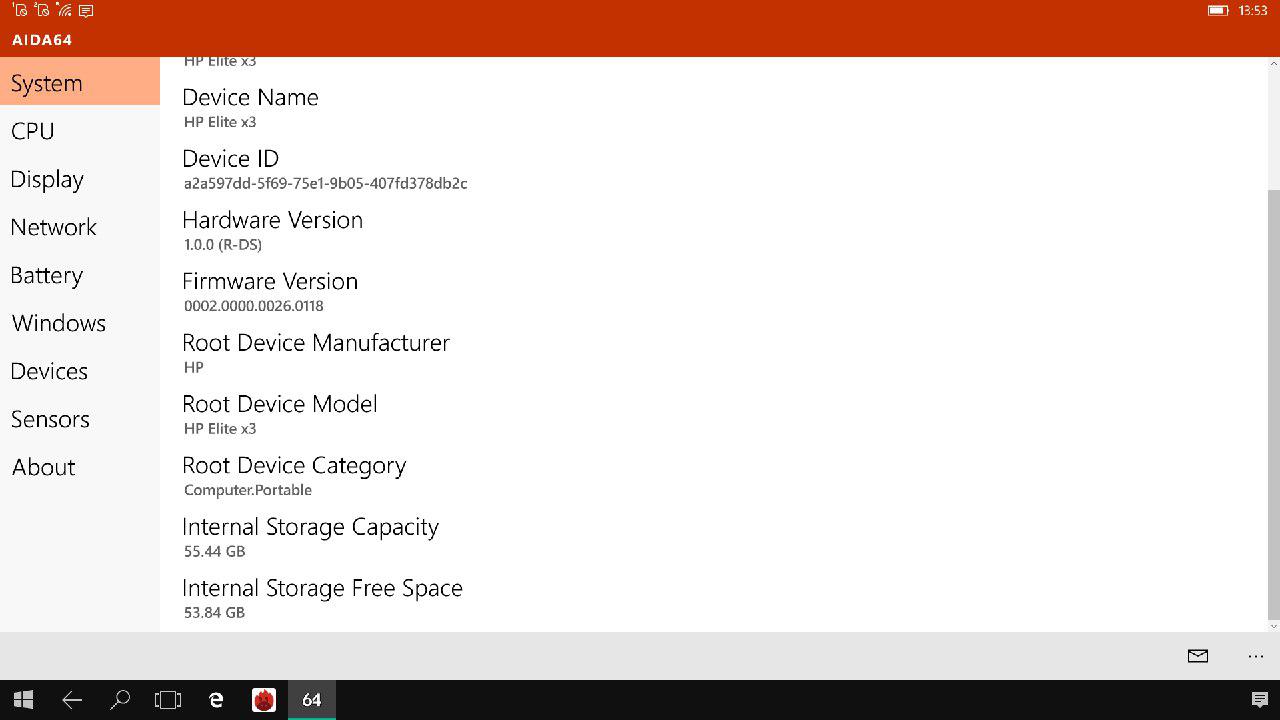This screenshot has height=720, width=1280.
Task: Click the mail report icon
Action: (1198, 656)
